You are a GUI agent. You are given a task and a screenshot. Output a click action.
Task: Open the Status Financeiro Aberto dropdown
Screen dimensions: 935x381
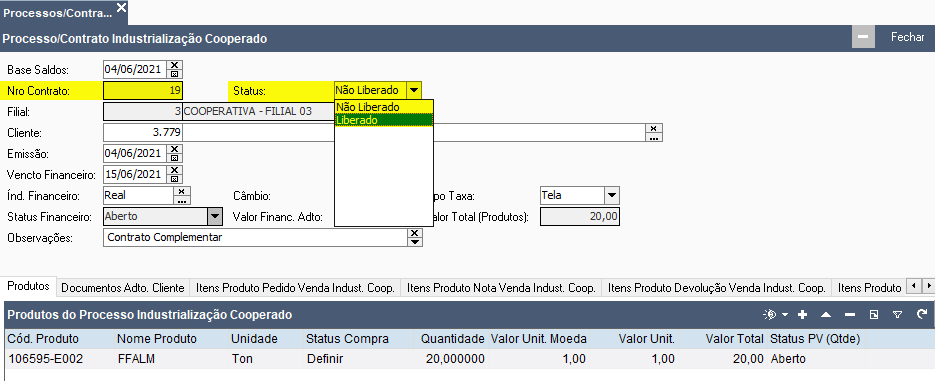[214, 216]
